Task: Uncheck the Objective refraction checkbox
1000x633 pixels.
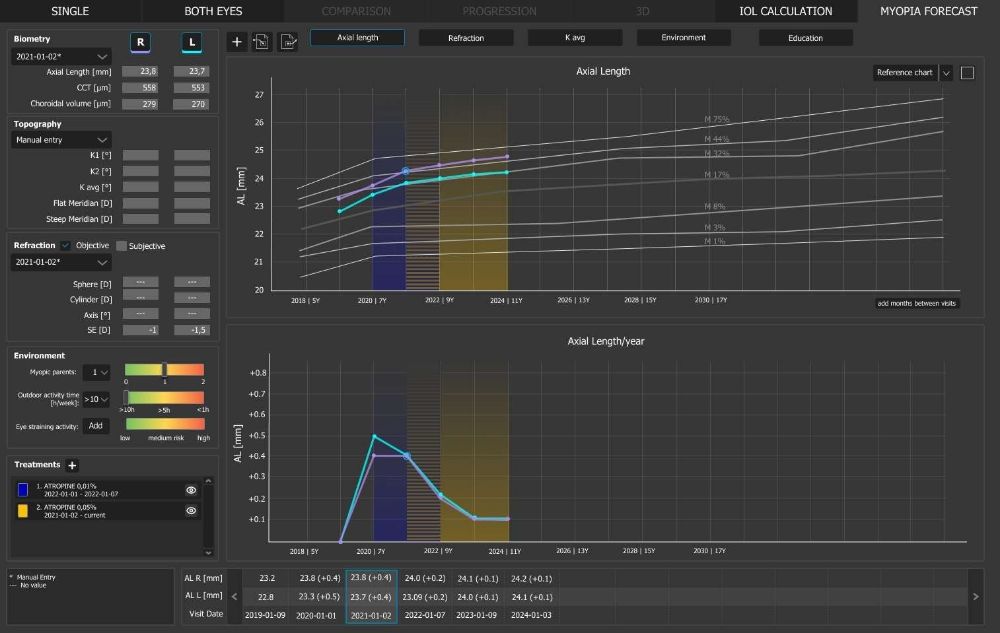Action: [x=66, y=246]
